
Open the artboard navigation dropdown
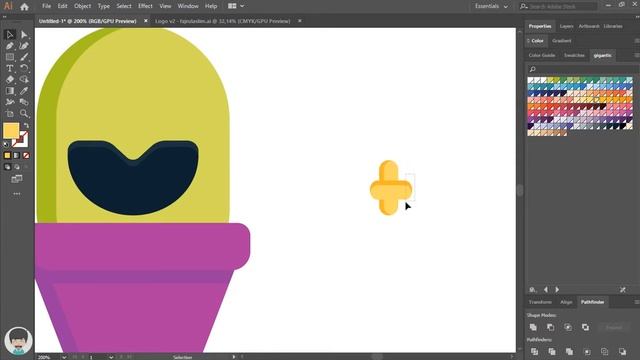coord(111,358)
